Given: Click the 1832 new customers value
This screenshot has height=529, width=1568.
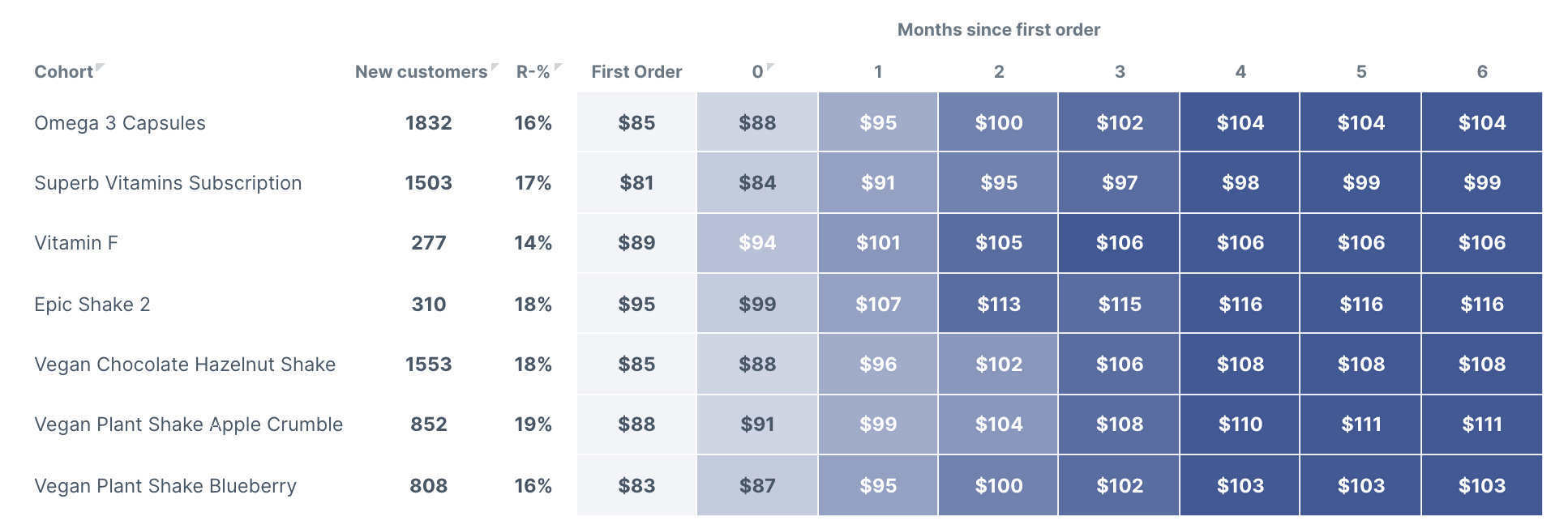Looking at the screenshot, I should click(x=429, y=123).
